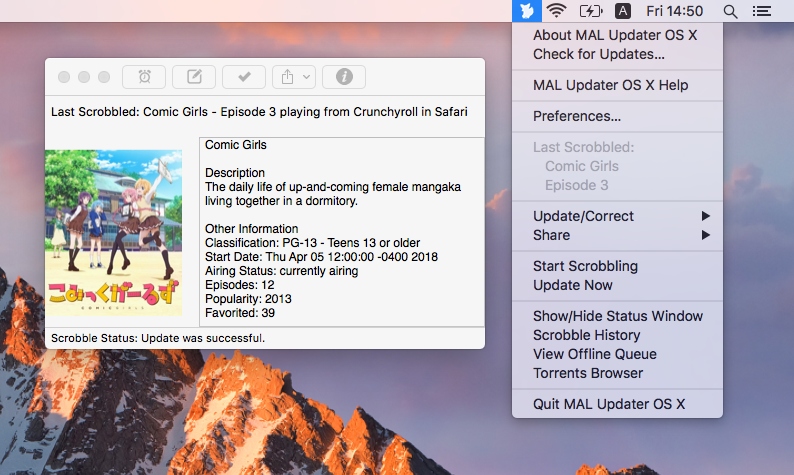Click the edit pencil toolbar icon
This screenshot has width=794, height=475.
(194, 77)
